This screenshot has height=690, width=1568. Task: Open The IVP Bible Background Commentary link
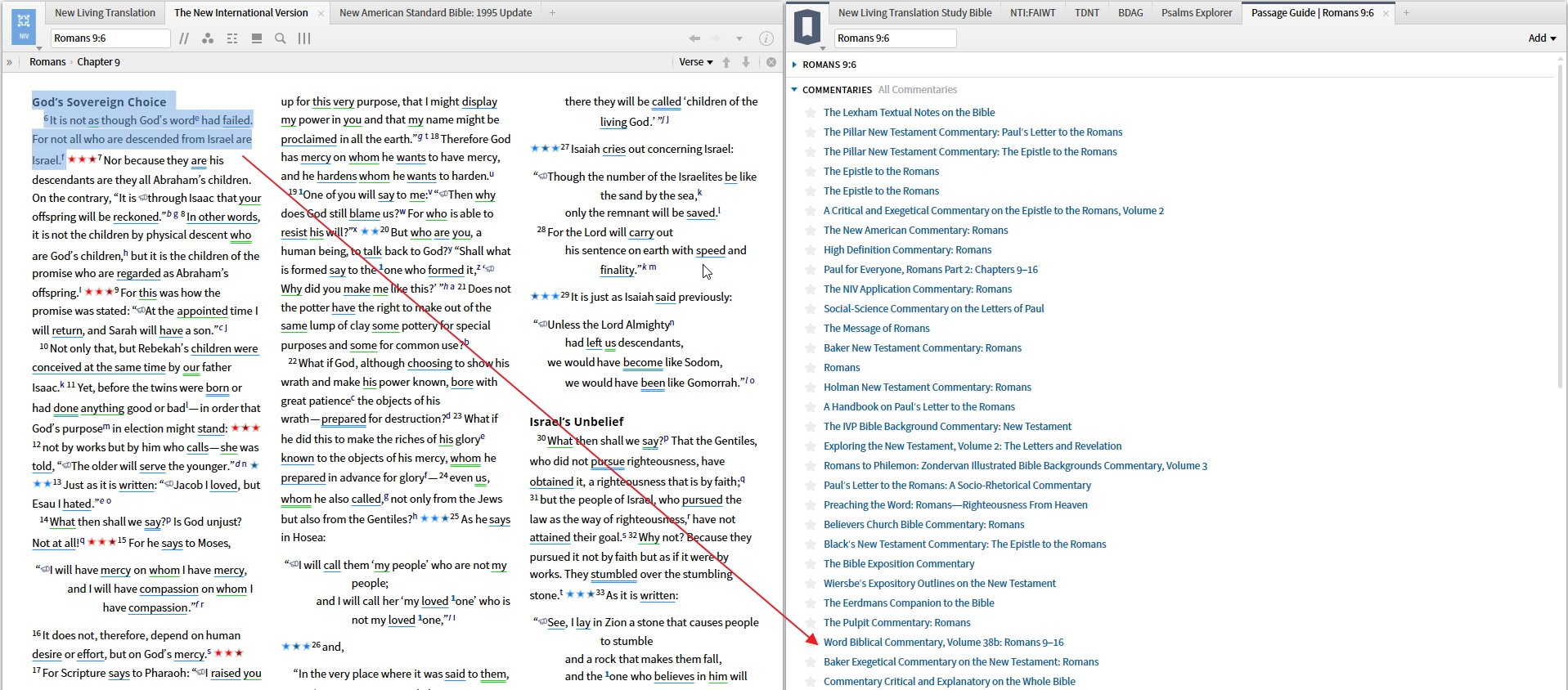pos(947,427)
